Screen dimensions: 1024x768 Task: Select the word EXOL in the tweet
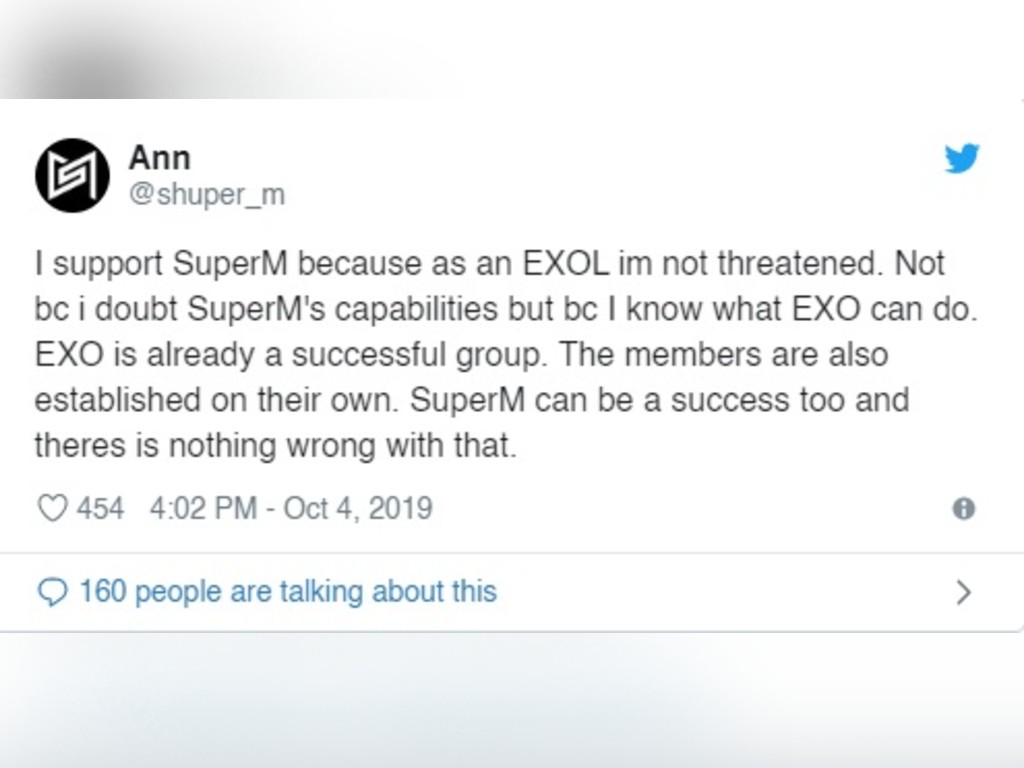[566, 264]
